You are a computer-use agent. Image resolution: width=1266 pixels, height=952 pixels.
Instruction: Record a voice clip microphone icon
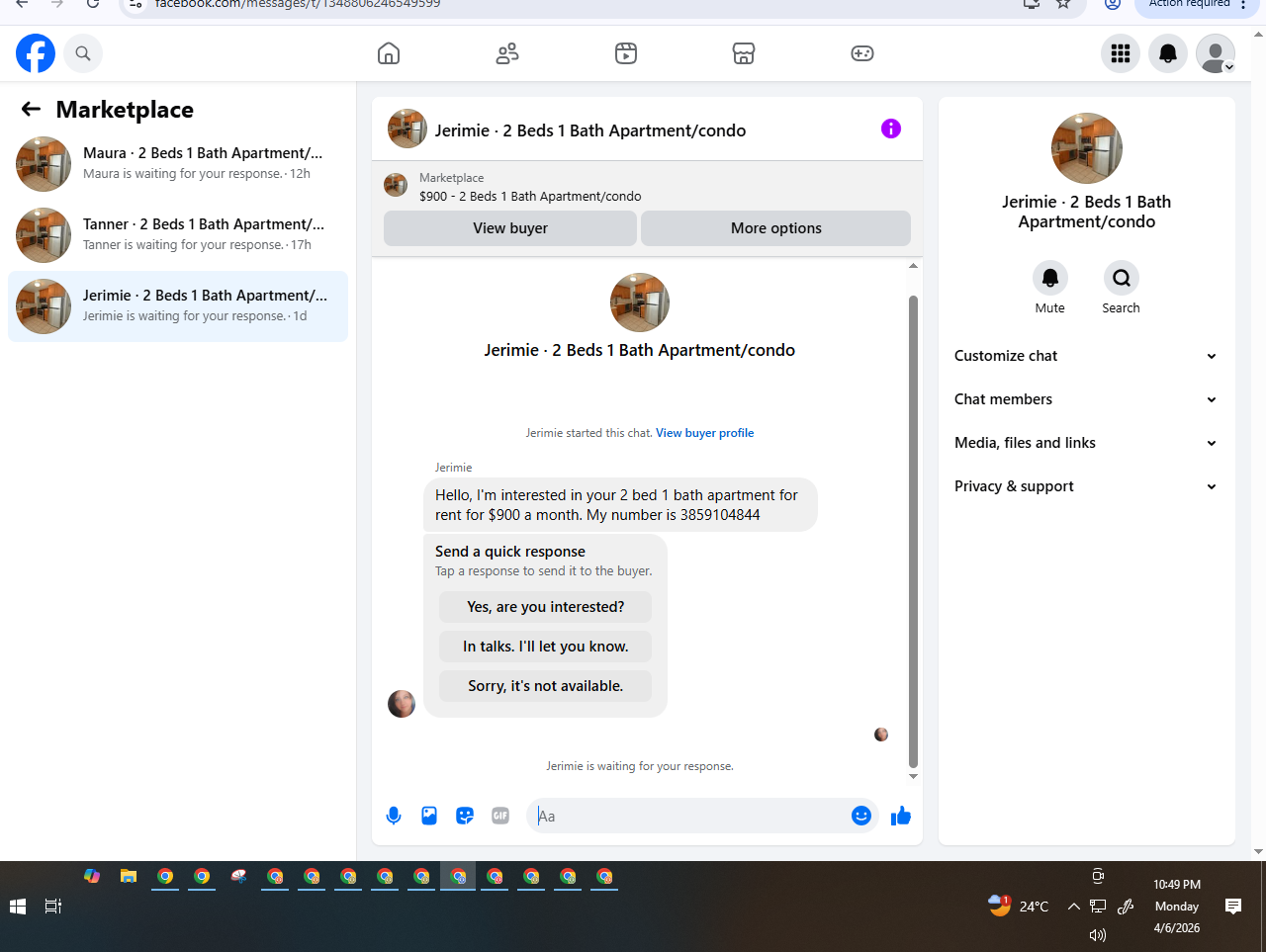pyautogui.click(x=394, y=816)
